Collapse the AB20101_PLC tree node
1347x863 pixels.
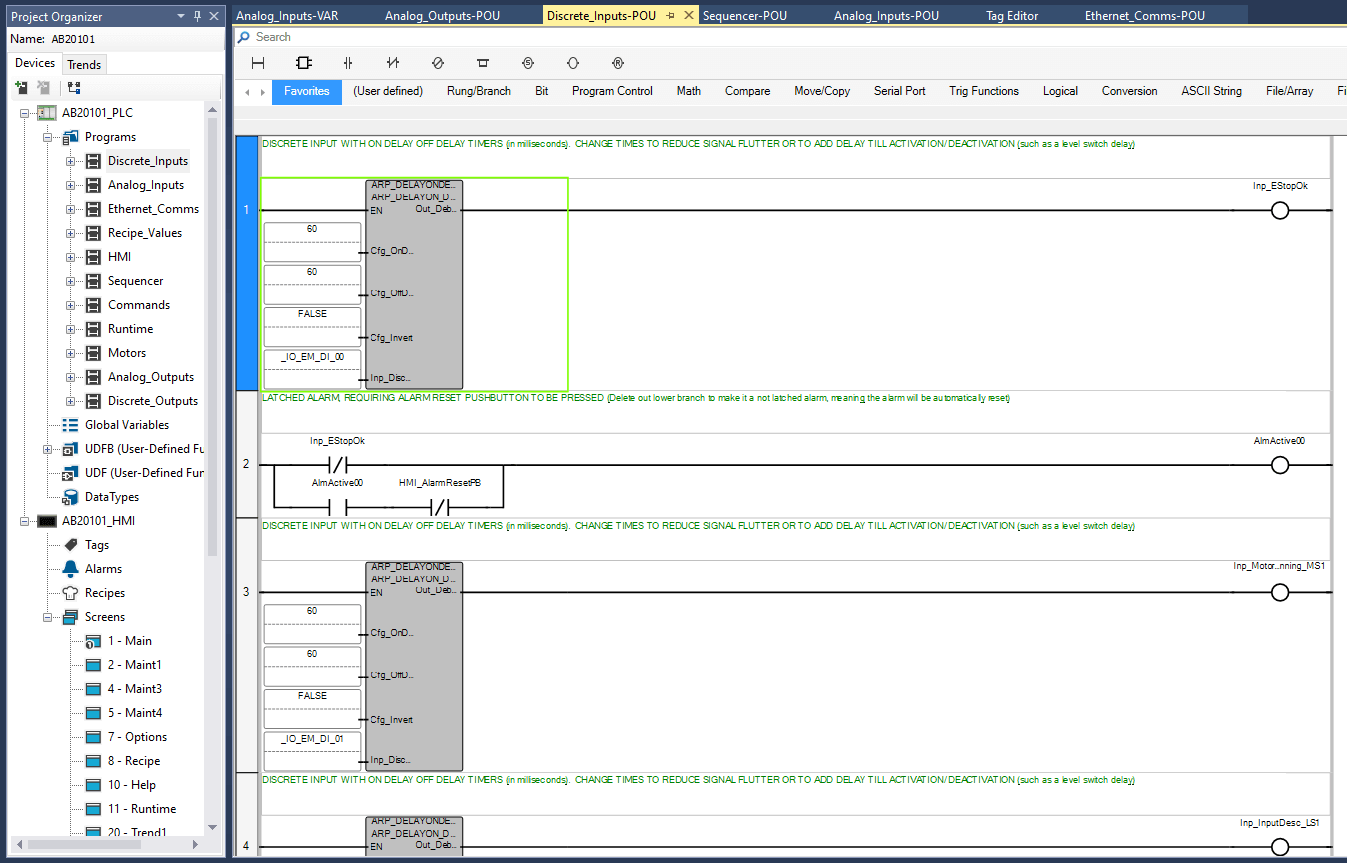click(24, 113)
